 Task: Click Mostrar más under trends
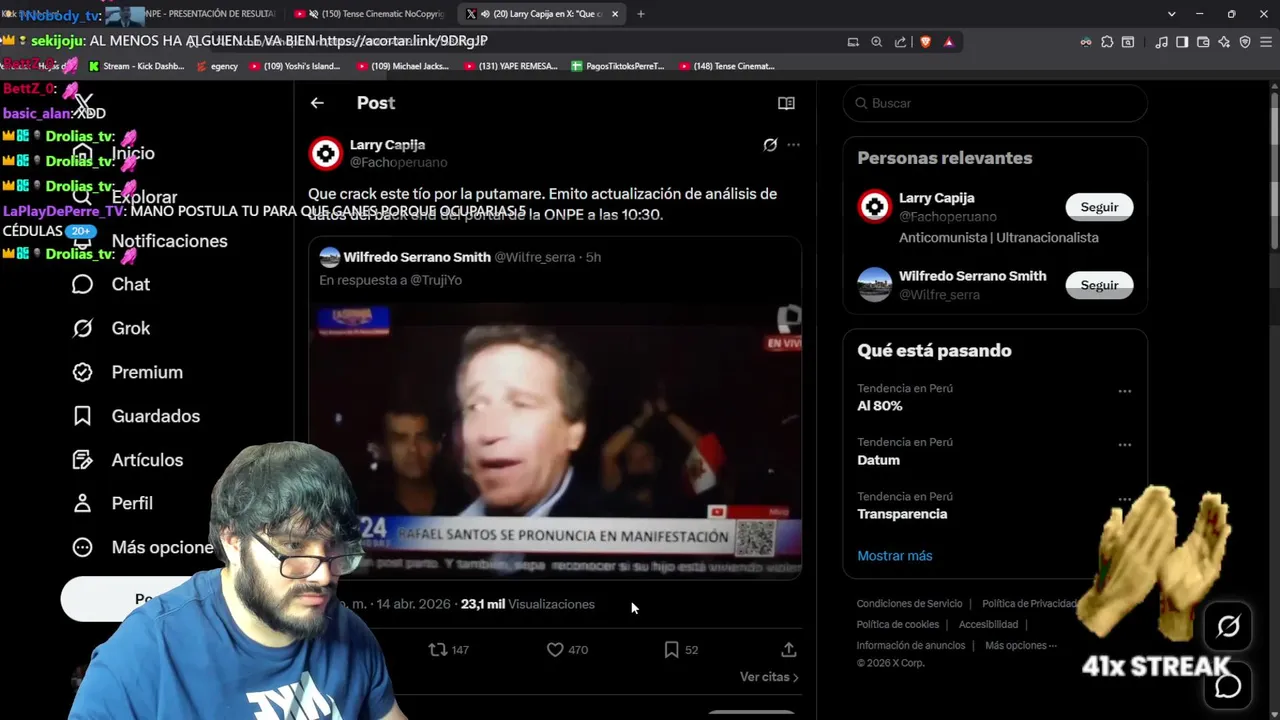point(894,556)
